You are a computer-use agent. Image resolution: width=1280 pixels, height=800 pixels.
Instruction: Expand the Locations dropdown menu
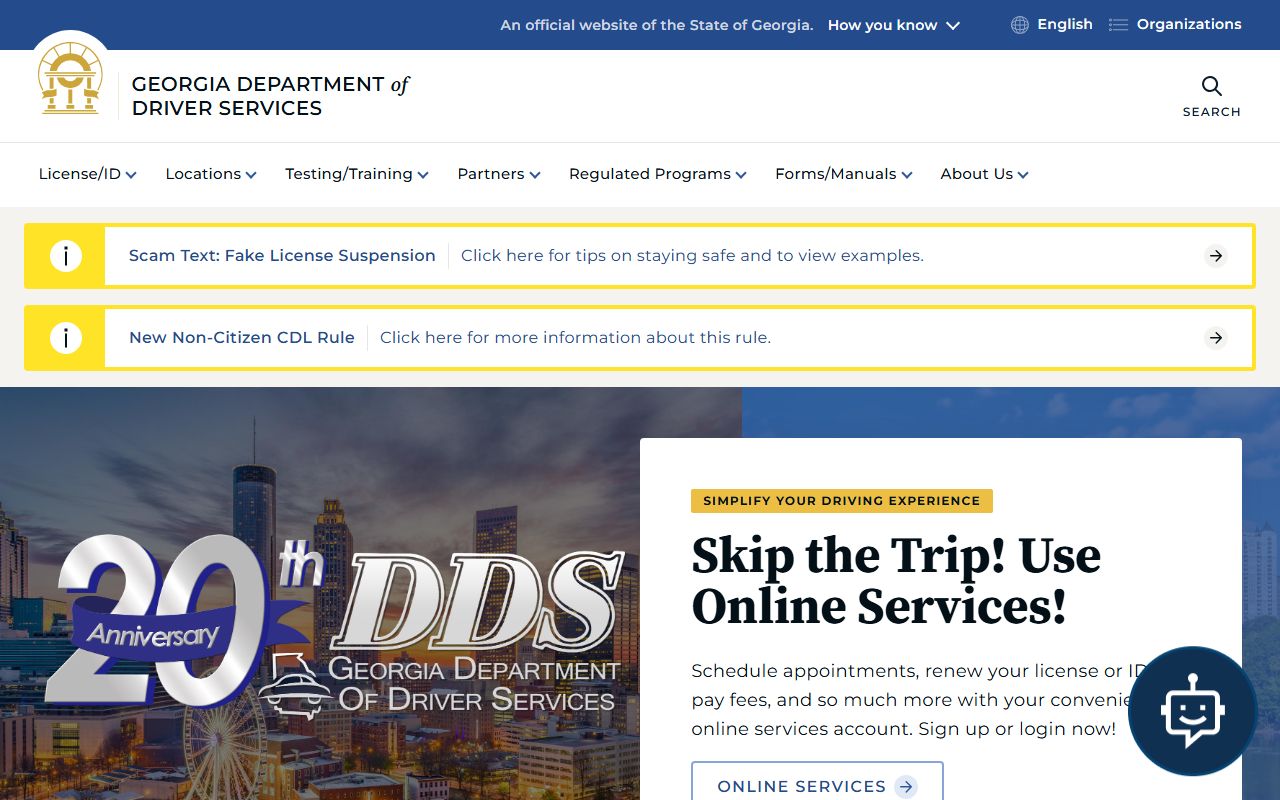[x=211, y=174]
